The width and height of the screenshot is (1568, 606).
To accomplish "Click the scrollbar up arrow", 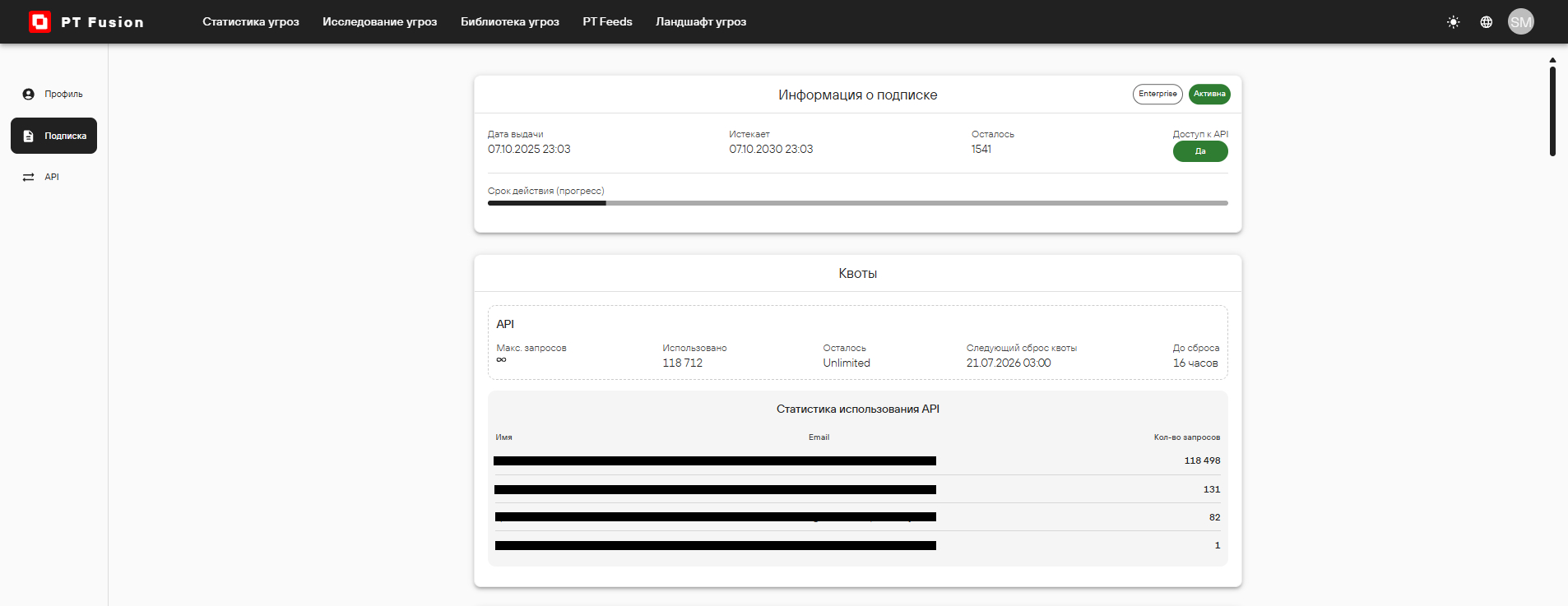I will tap(1552, 60).
